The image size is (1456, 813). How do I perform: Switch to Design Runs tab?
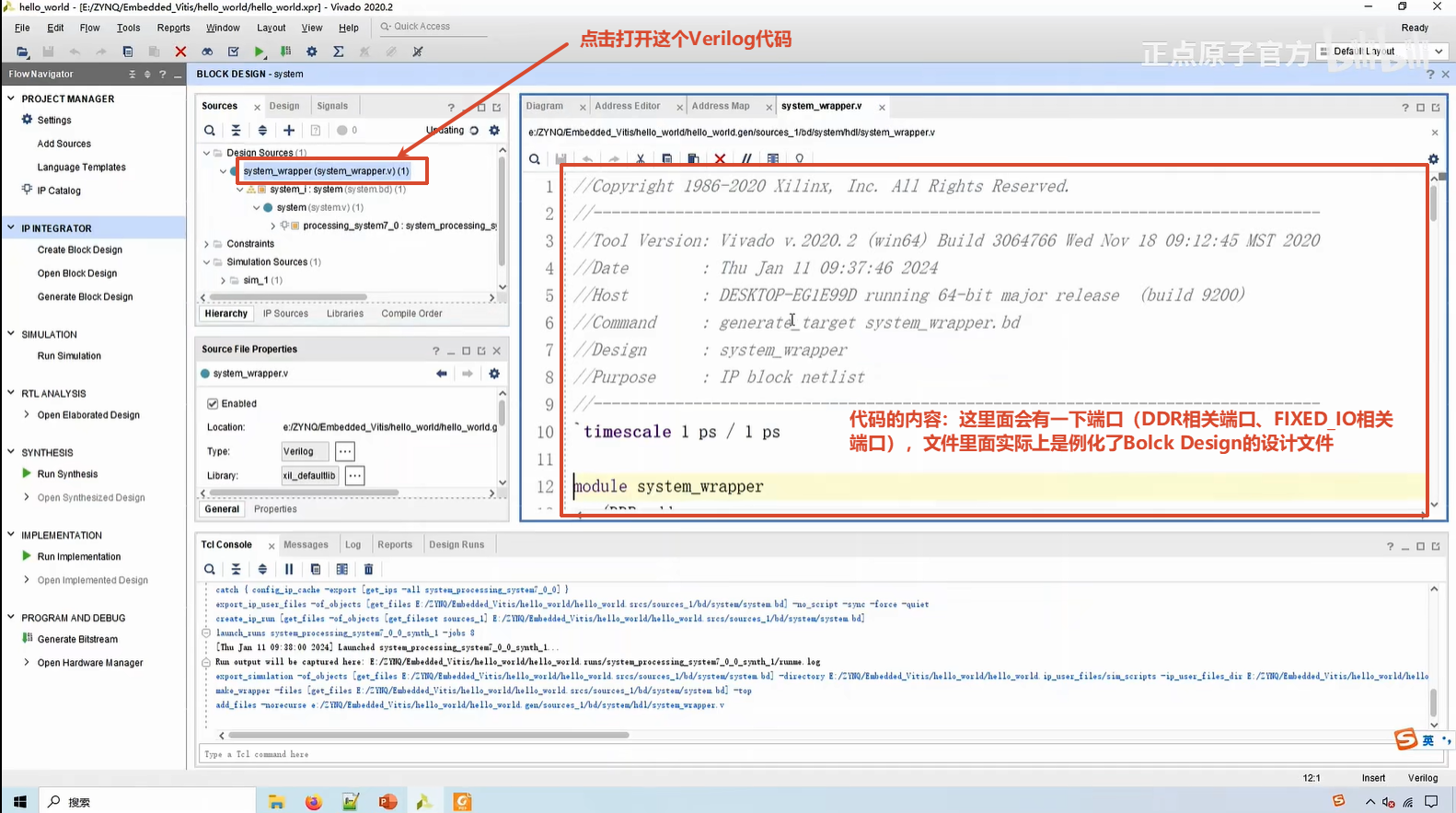pos(456,545)
